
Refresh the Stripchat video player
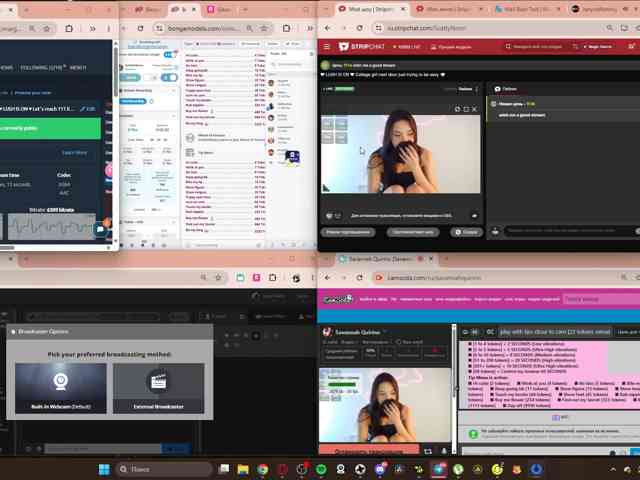457,109
